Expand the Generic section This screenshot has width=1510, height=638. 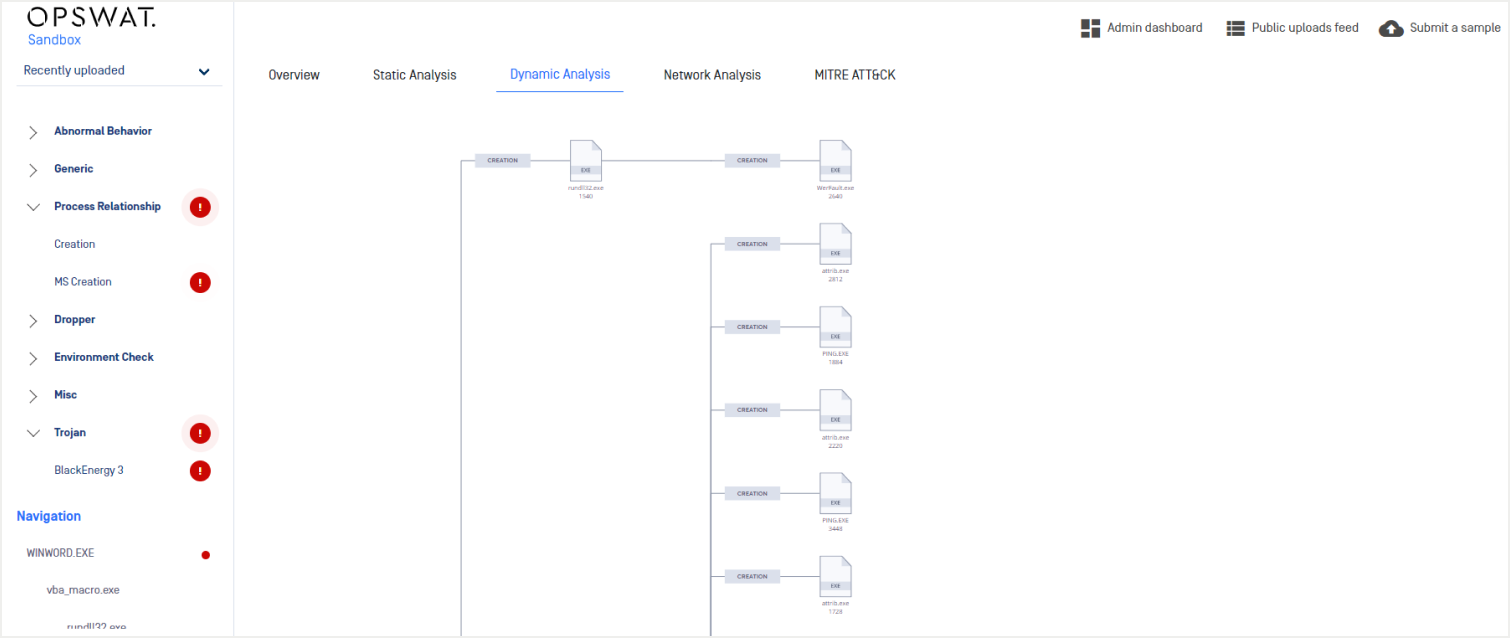pos(33,170)
